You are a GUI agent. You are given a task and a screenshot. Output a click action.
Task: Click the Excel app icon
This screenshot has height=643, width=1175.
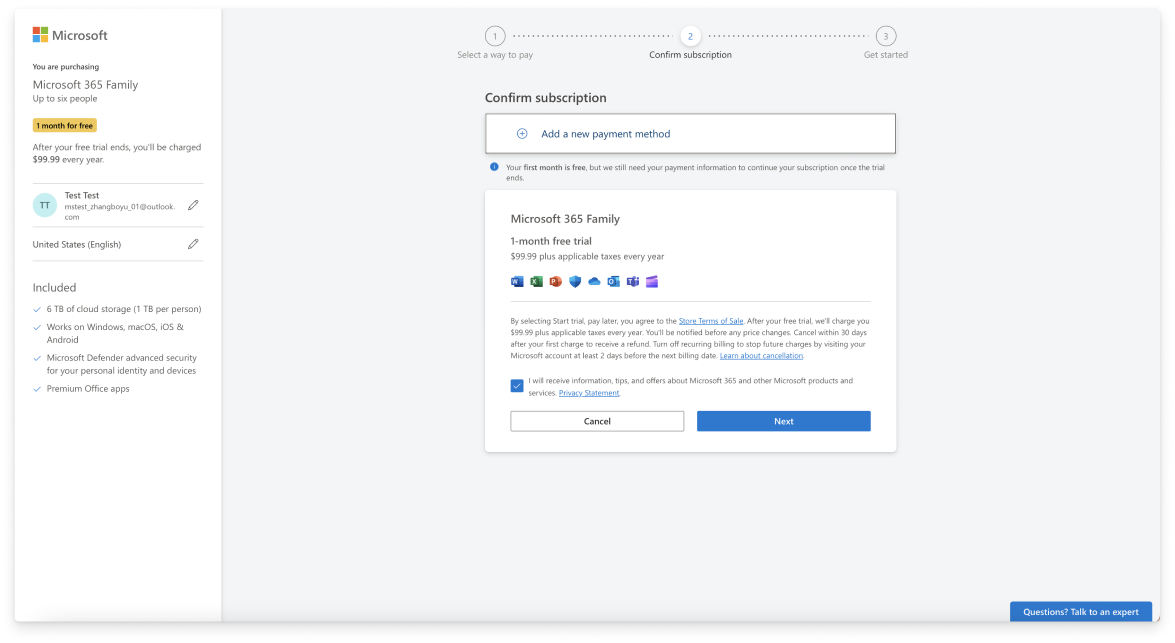537,282
